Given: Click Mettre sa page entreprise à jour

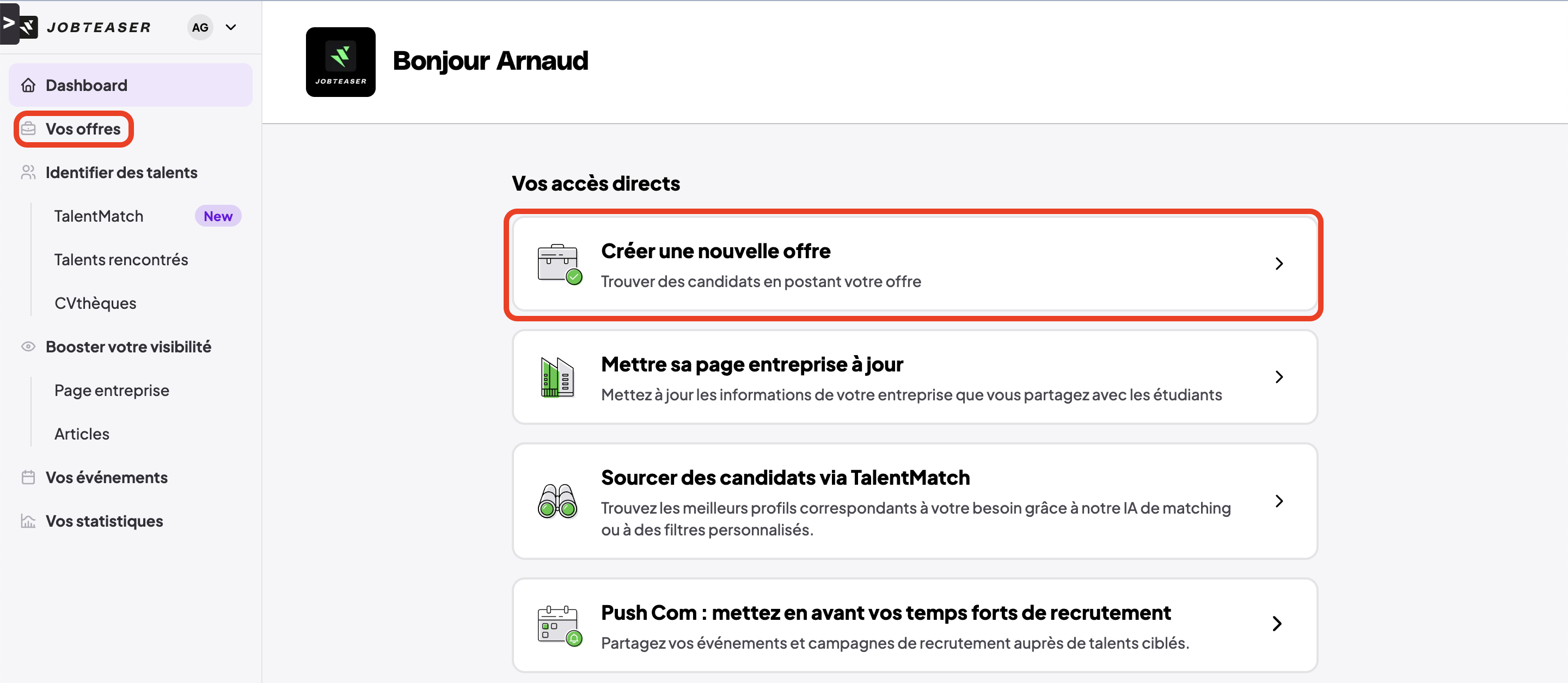Looking at the screenshot, I should coord(752,364).
